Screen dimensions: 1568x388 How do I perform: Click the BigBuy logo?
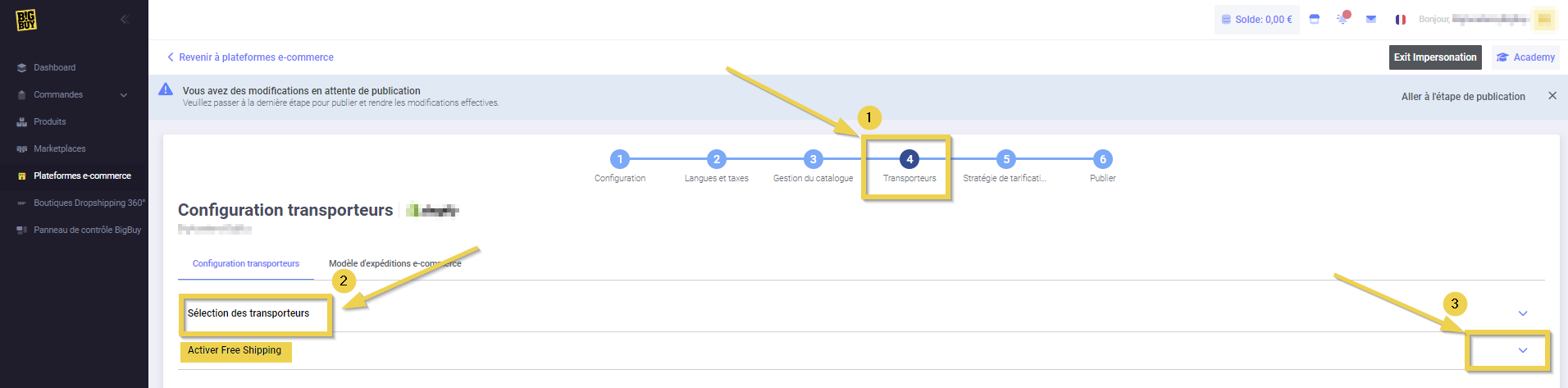tap(26, 20)
